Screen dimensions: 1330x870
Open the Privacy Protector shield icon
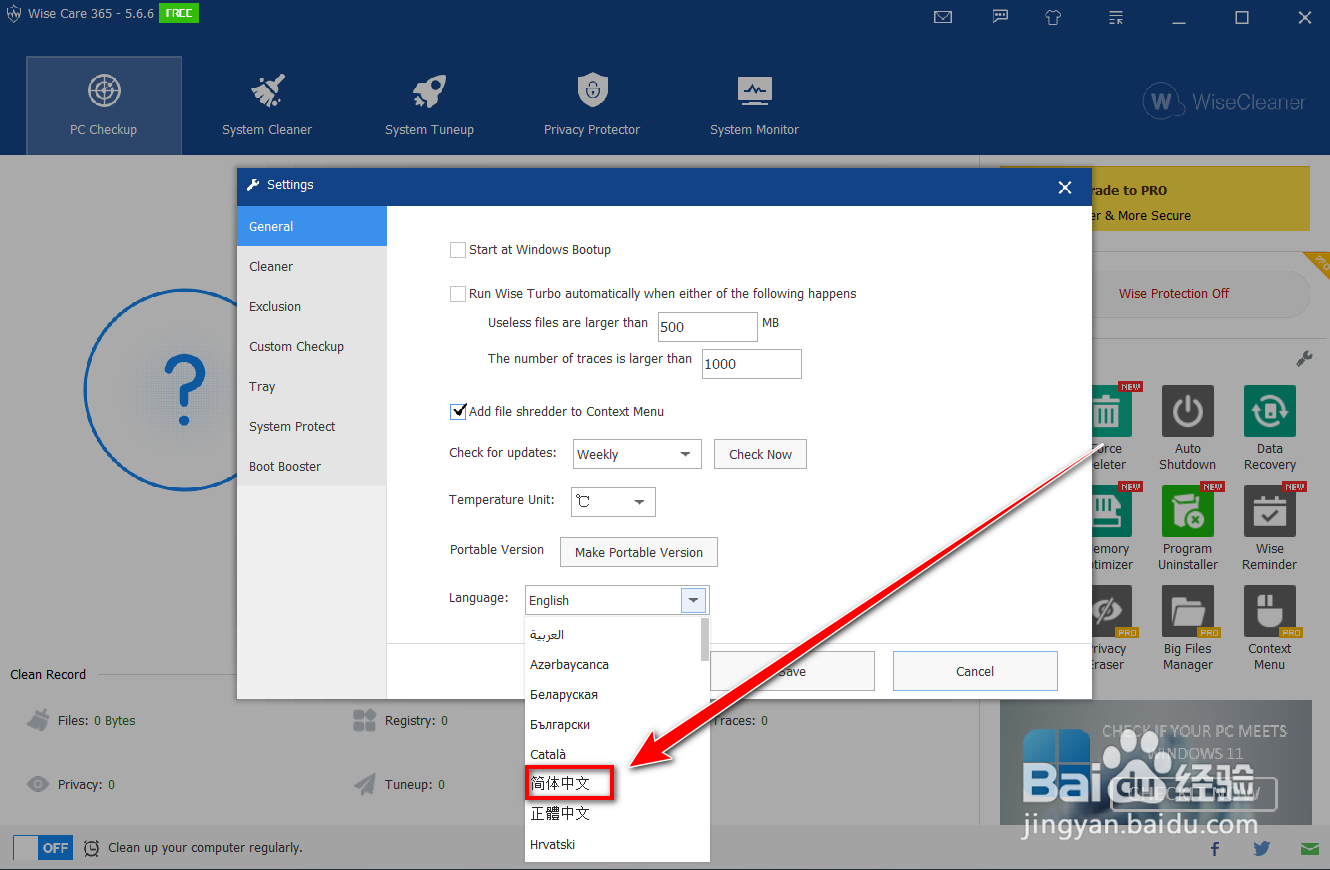[592, 91]
